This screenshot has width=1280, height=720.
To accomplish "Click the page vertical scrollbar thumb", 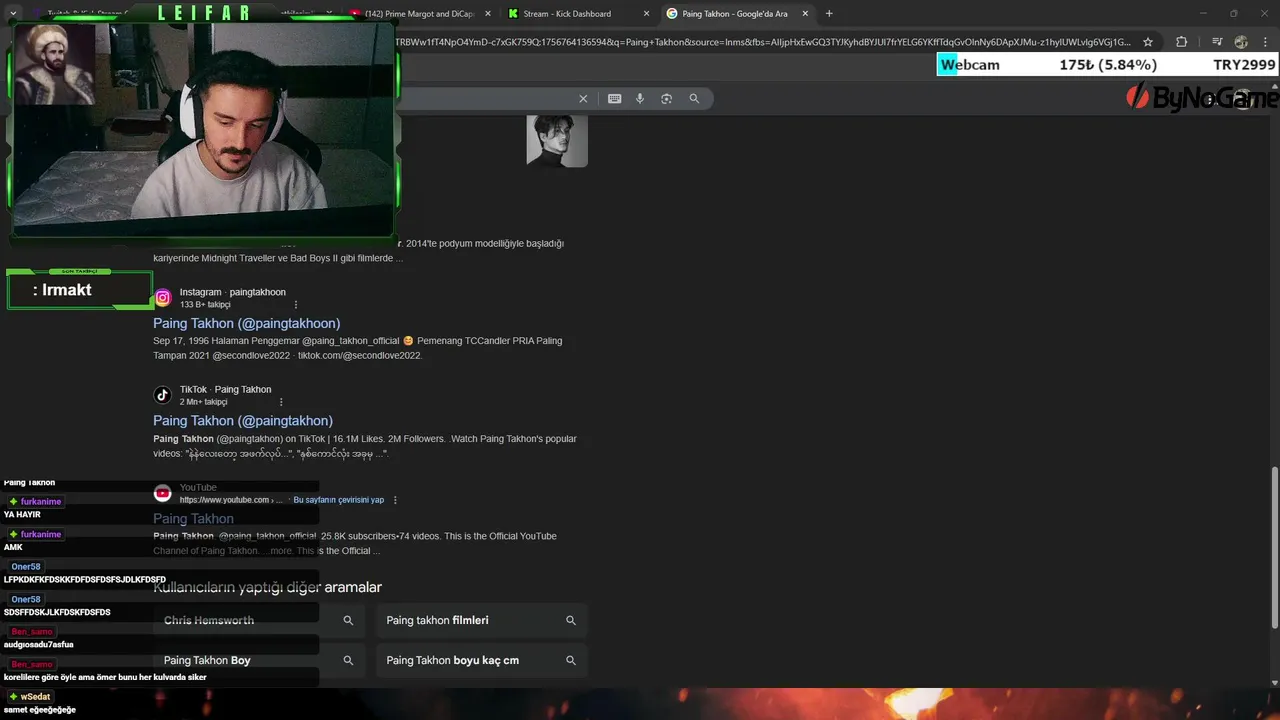I will pos(1274,548).
